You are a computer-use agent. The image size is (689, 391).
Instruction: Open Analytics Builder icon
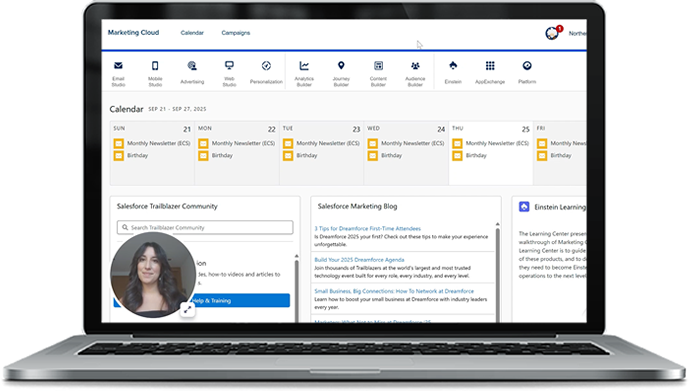point(304,66)
